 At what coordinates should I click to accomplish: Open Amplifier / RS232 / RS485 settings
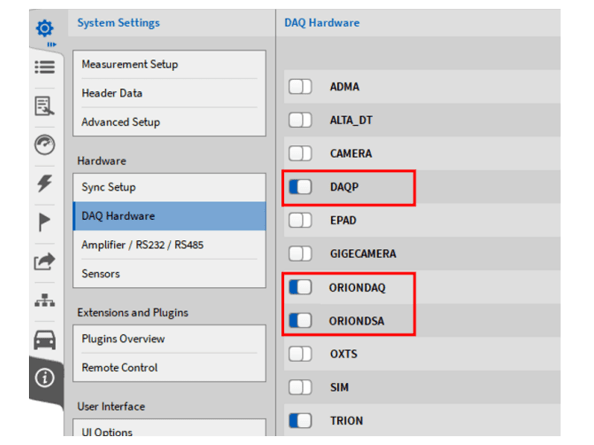click(169, 245)
